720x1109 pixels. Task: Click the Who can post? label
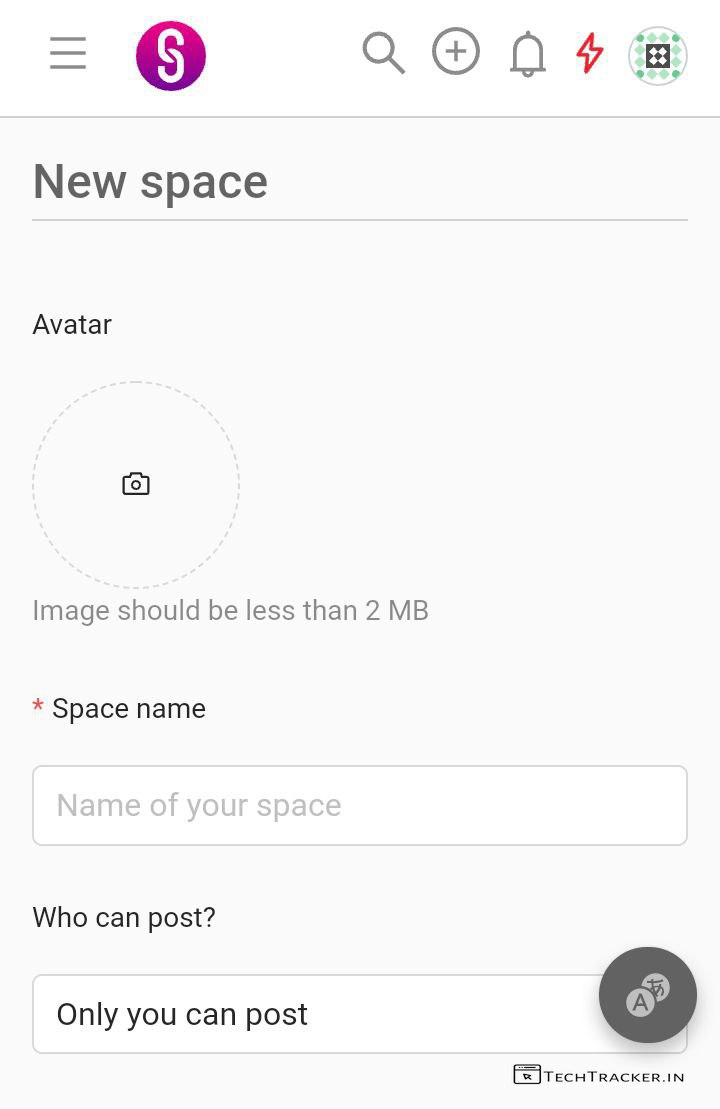(x=124, y=917)
